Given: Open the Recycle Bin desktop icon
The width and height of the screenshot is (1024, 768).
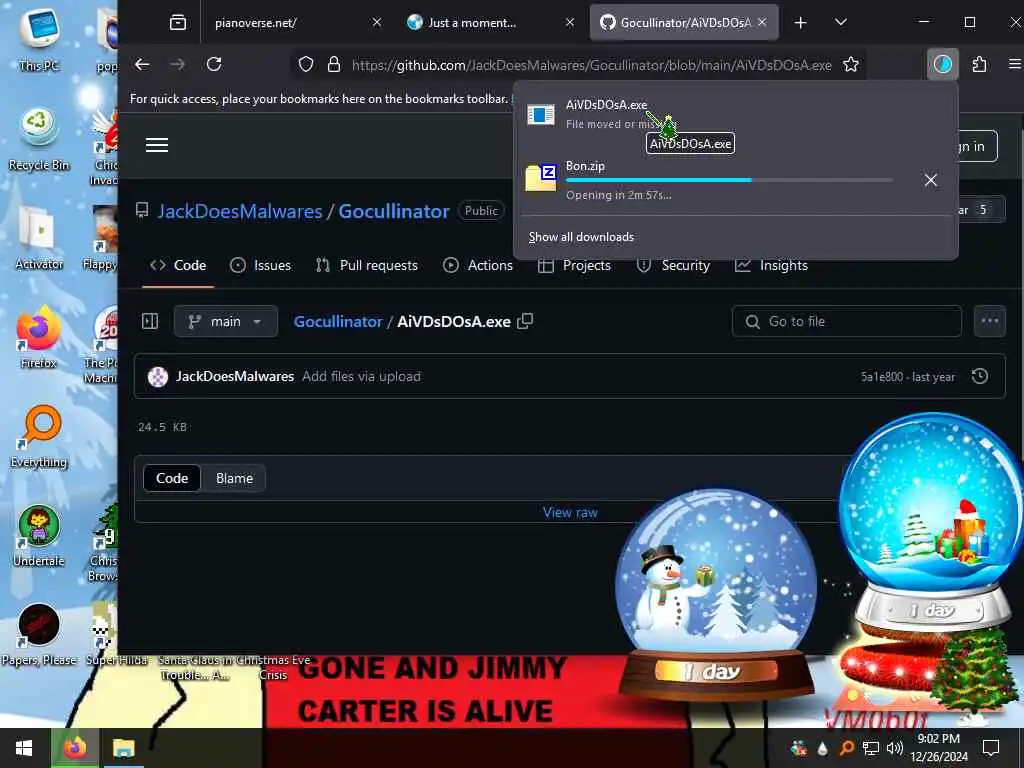Looking at the screenshot, I should click(39, 138).
